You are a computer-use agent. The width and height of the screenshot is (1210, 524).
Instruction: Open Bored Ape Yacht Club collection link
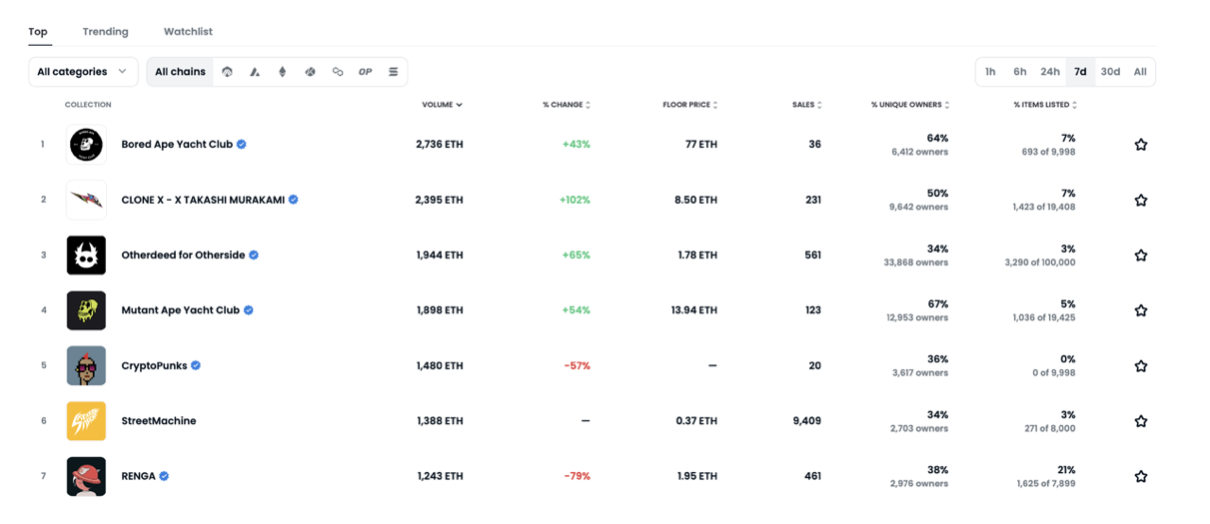[x=177, y=144]
